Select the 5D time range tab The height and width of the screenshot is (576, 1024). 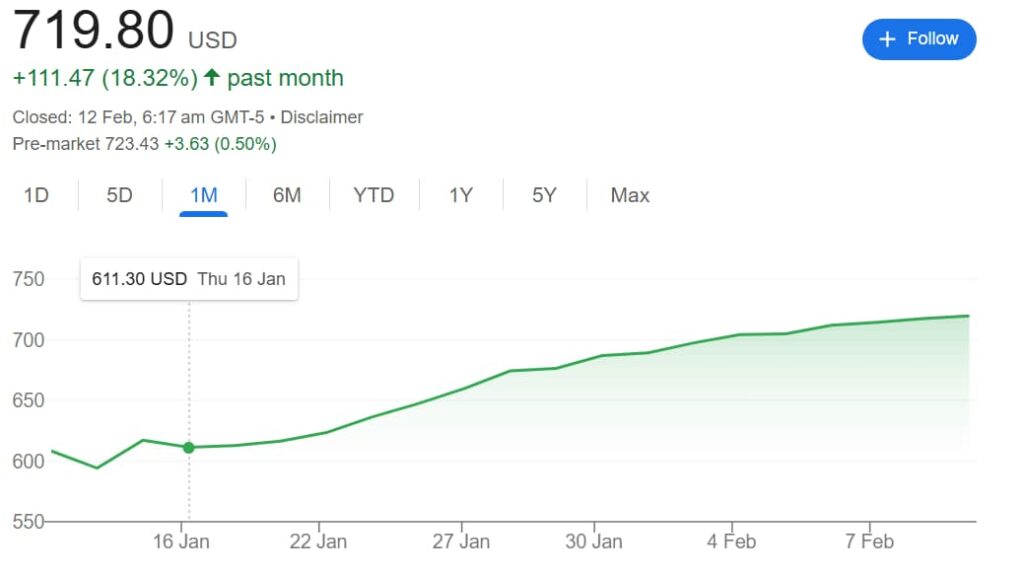119,195
